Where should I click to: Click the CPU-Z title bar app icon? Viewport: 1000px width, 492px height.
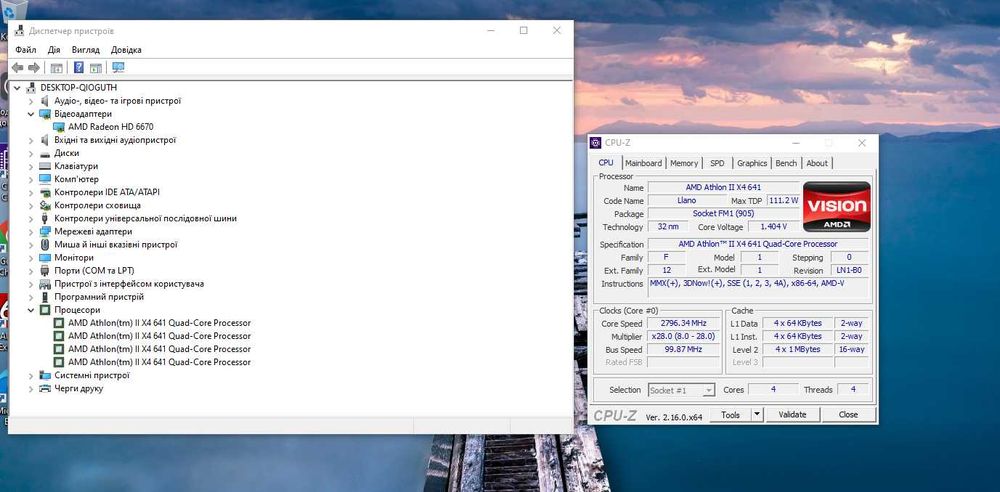(x=596, y=143)
